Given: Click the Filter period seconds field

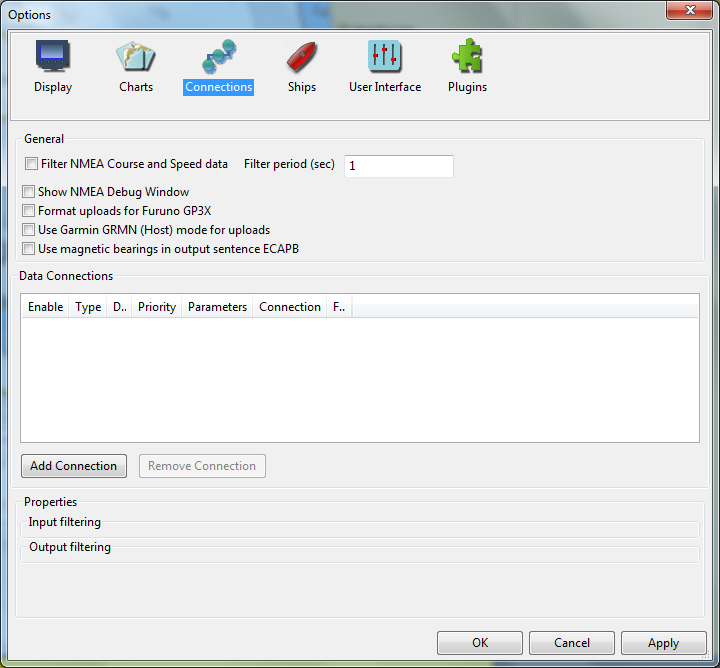Looking at the screenshot, I should pos(398,166).
